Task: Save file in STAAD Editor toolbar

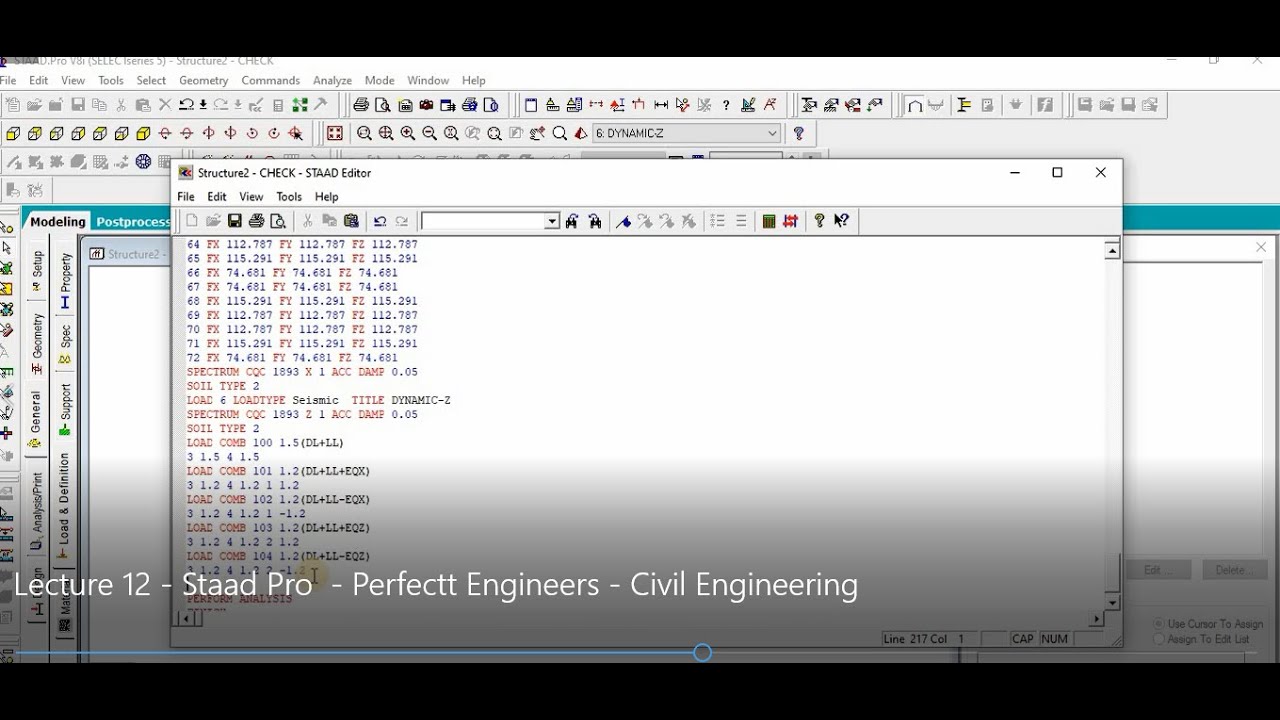Action: [x=235, y=221]
